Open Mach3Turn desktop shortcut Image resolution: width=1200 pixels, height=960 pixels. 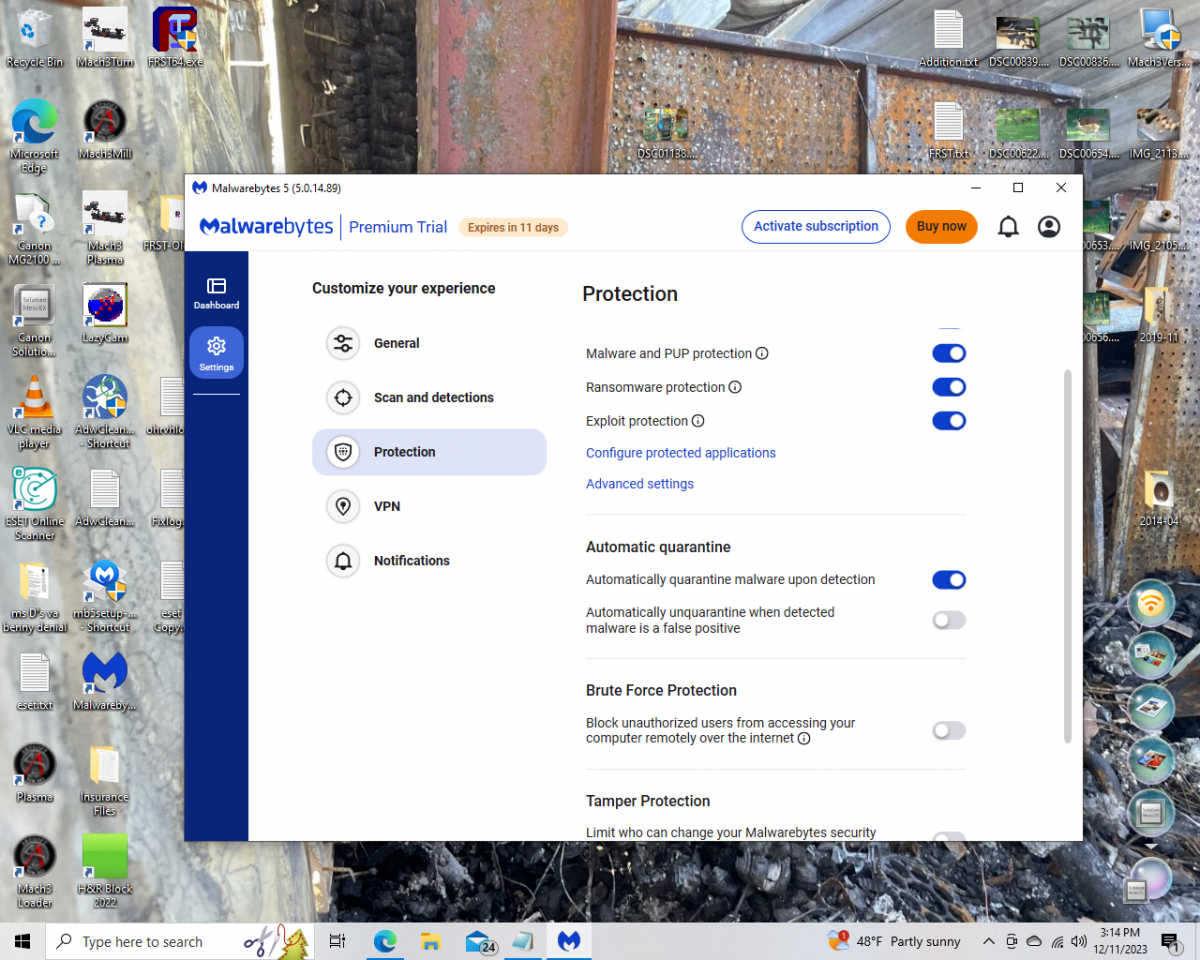105,38
